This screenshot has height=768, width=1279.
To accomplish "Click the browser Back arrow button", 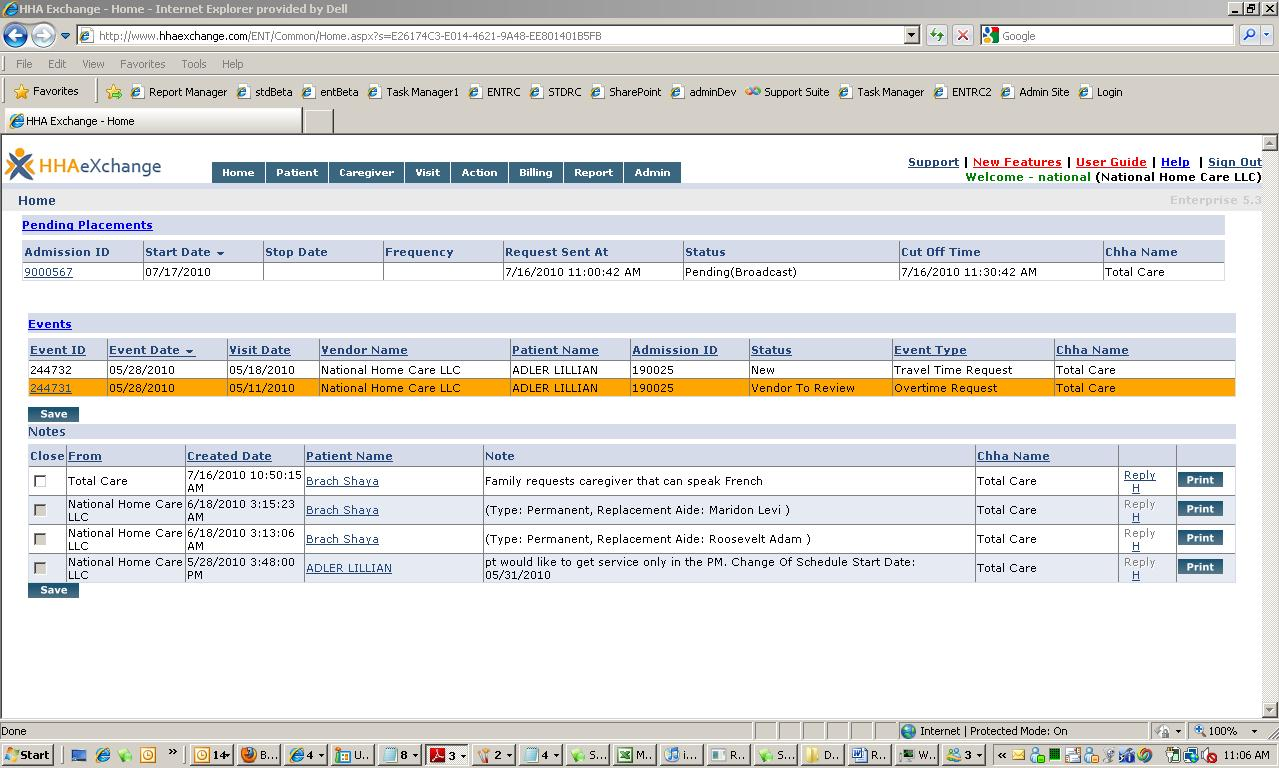I will point(15,35).
